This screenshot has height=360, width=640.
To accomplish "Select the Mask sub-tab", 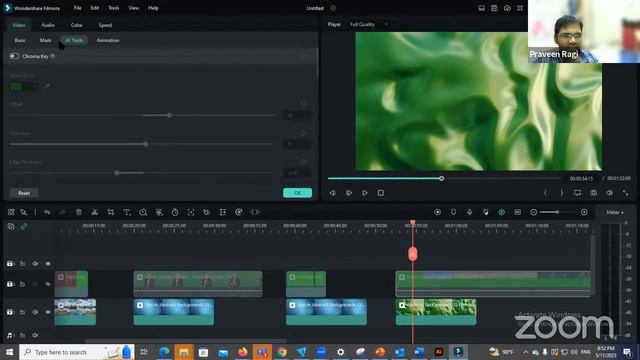I will pyautogui.click(x=45, y=40).
